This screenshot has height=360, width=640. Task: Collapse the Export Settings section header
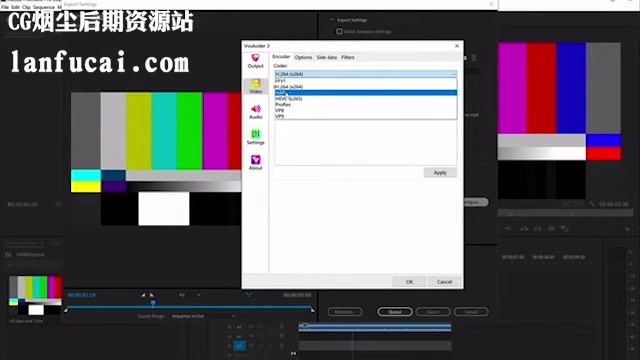pos(331,20)
